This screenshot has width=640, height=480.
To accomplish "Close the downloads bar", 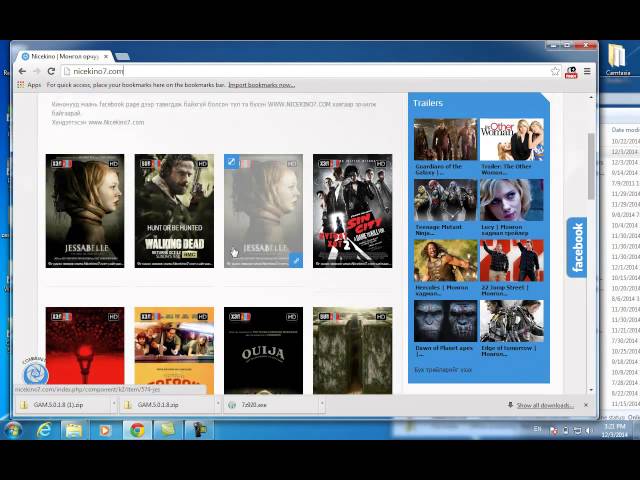I will (x=586, y=405).
